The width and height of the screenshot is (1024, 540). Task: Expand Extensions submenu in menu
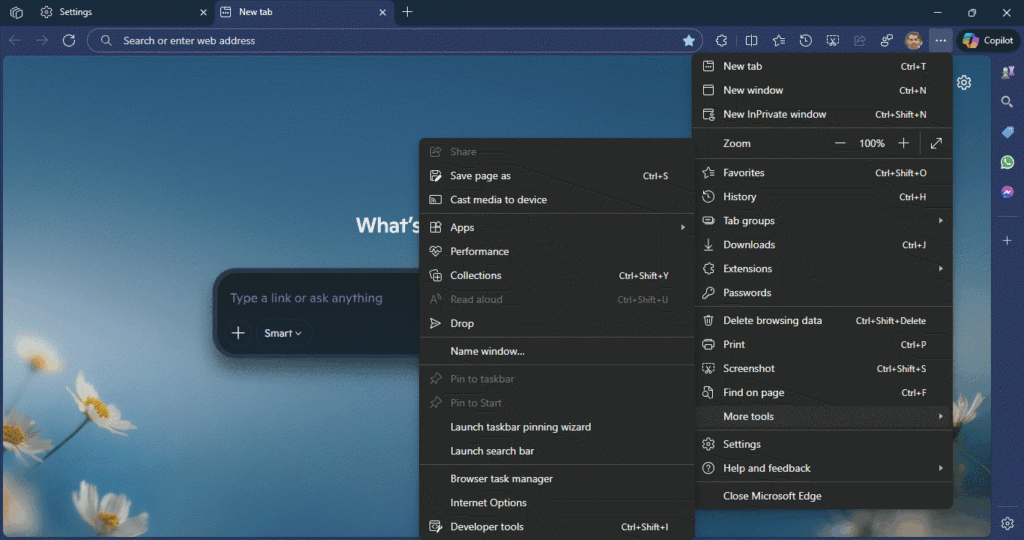click(823, 268)
